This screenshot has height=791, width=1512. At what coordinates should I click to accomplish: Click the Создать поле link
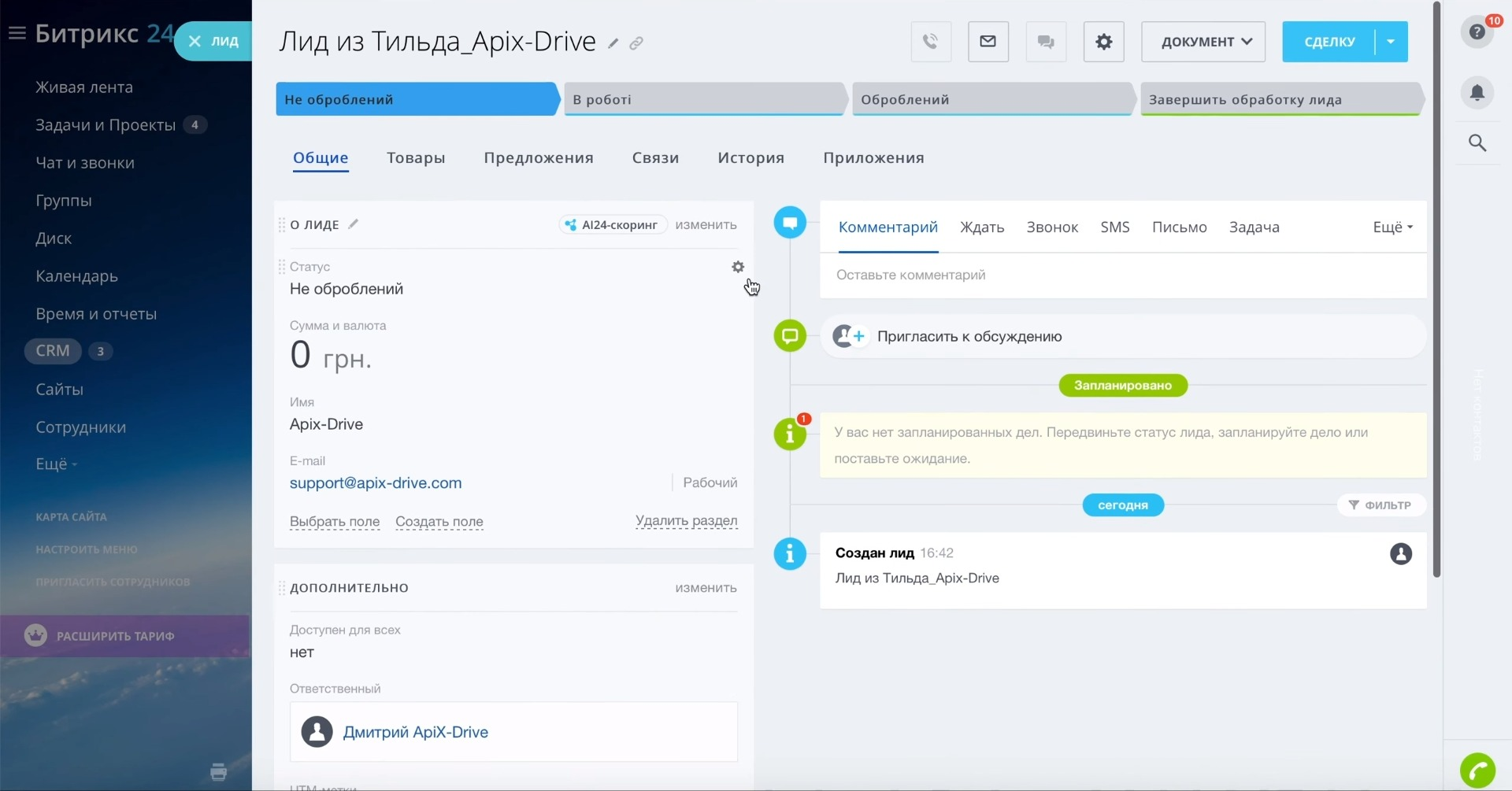tap(439, 521)
